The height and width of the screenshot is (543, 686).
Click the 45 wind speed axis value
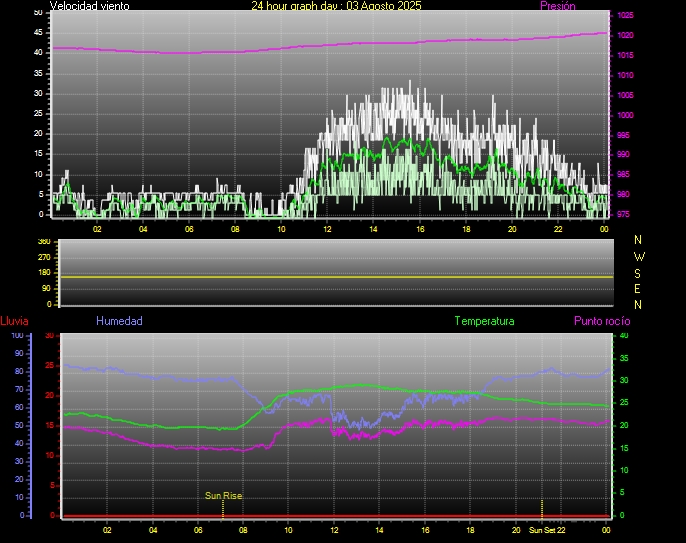(x=38, y=33)
